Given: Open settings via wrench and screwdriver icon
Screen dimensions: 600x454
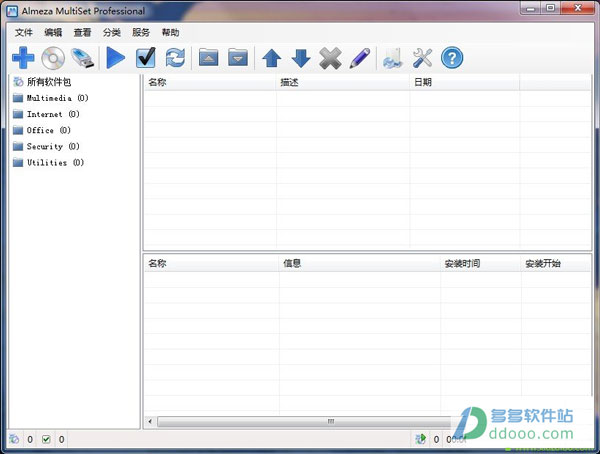Looking at the screenshot, I should point(422,58).
